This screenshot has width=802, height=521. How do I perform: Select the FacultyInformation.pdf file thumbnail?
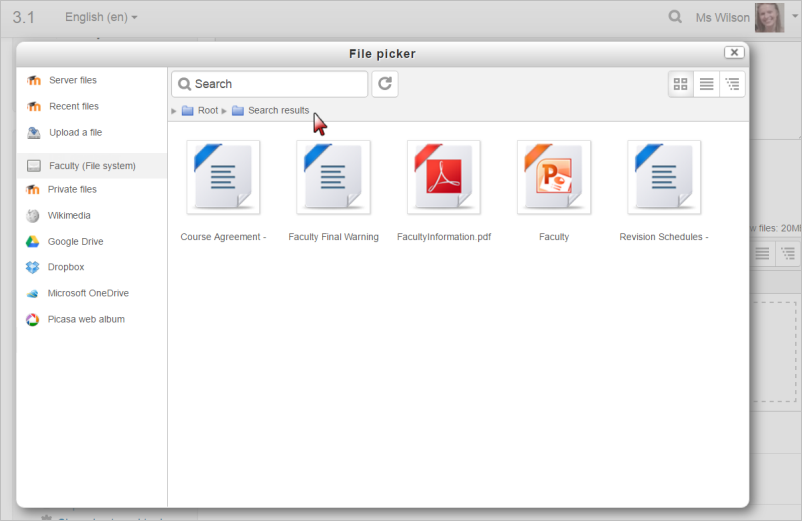(x=443, y=177)
